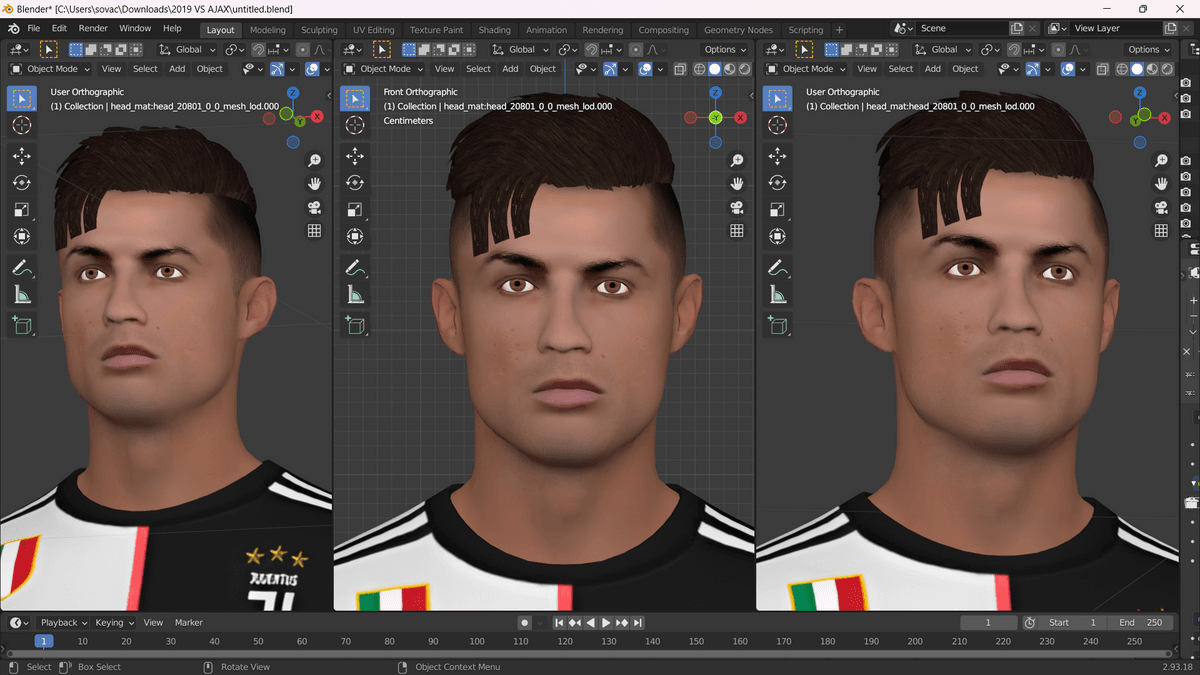Select the Cursor tool in the middle viewport

click(x=354, y=125)
